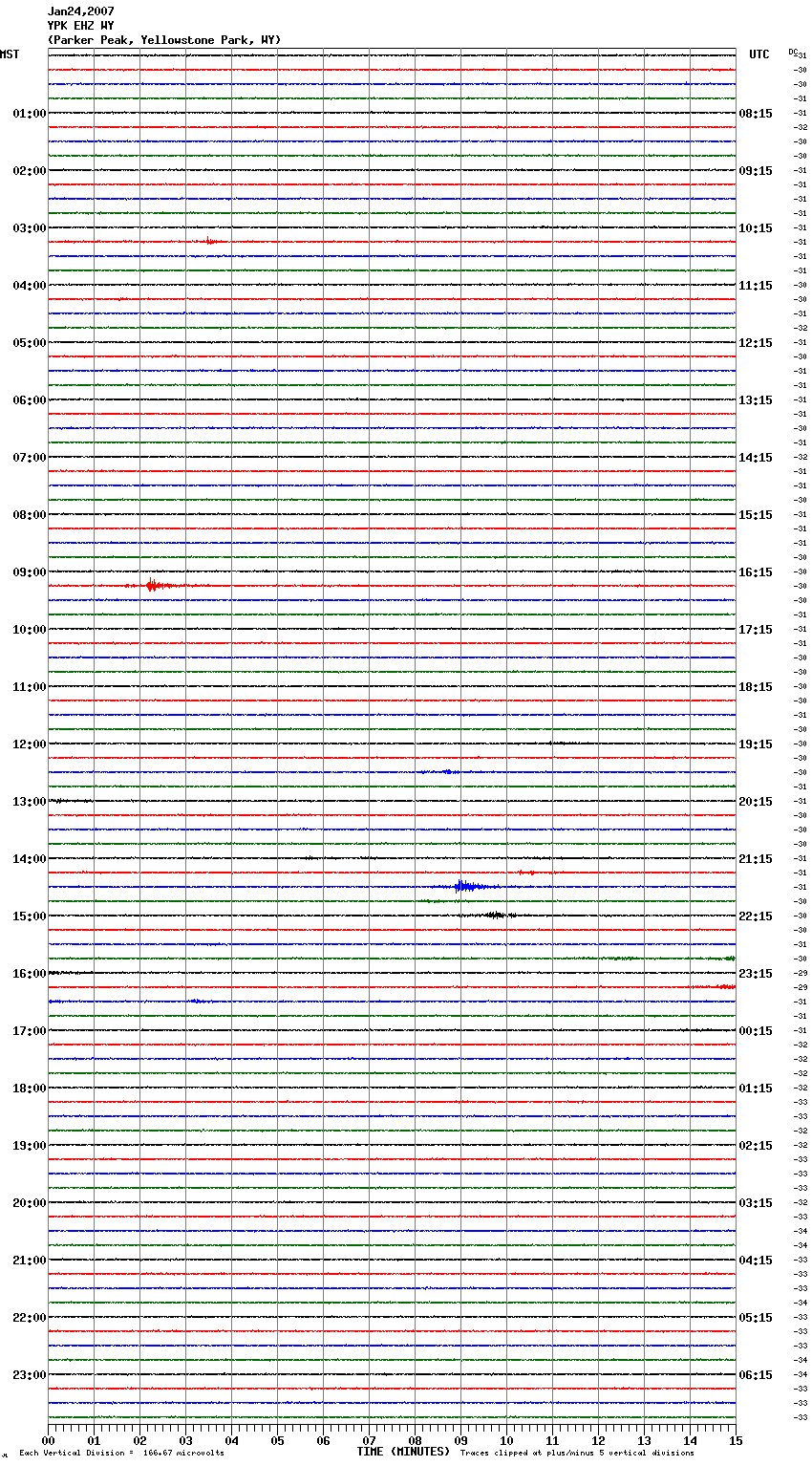
Task: Click the 20:15 UTC time label
Action: pos(756,802)
